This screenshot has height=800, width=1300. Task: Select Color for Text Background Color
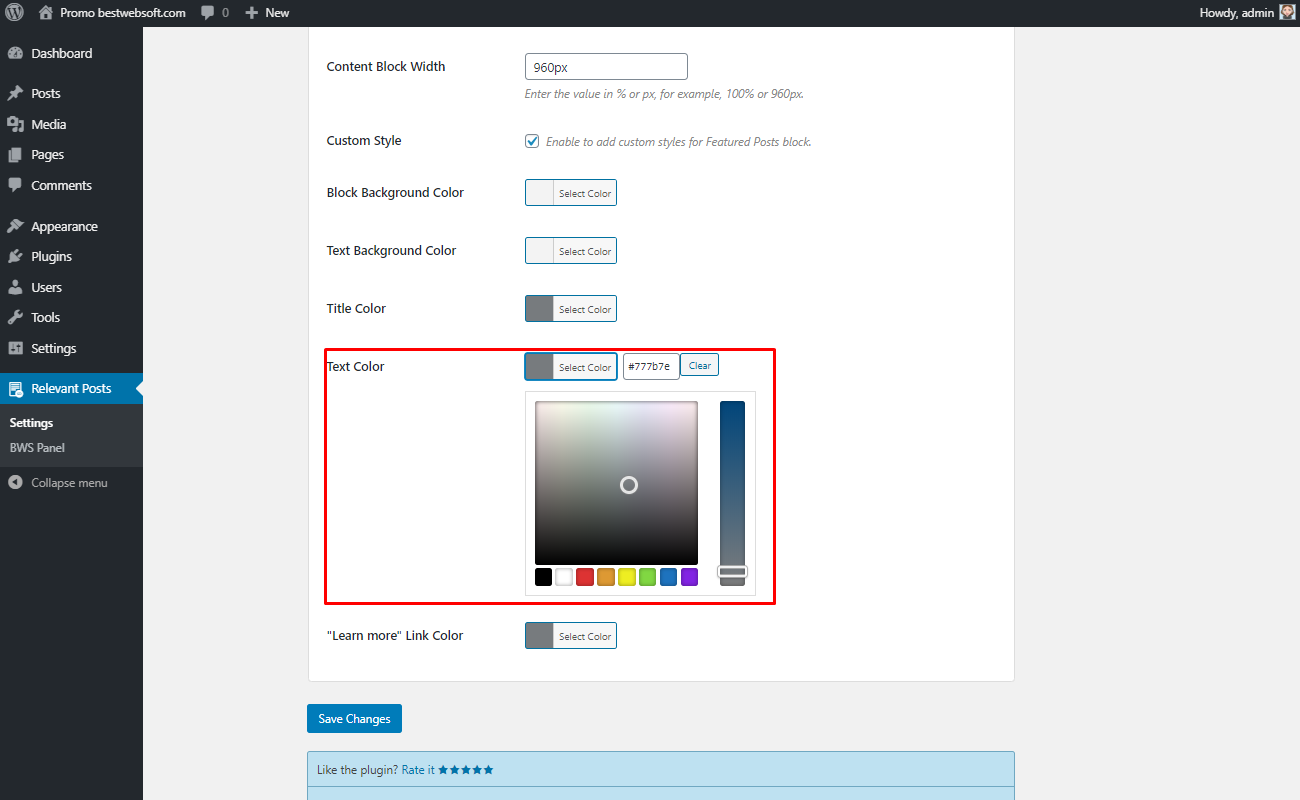[x=571, y=251]
